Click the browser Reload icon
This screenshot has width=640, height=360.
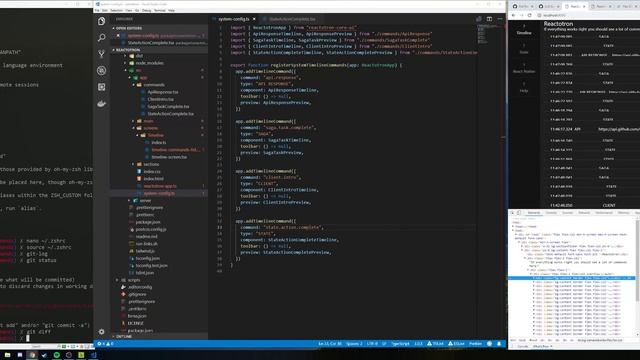529,15
